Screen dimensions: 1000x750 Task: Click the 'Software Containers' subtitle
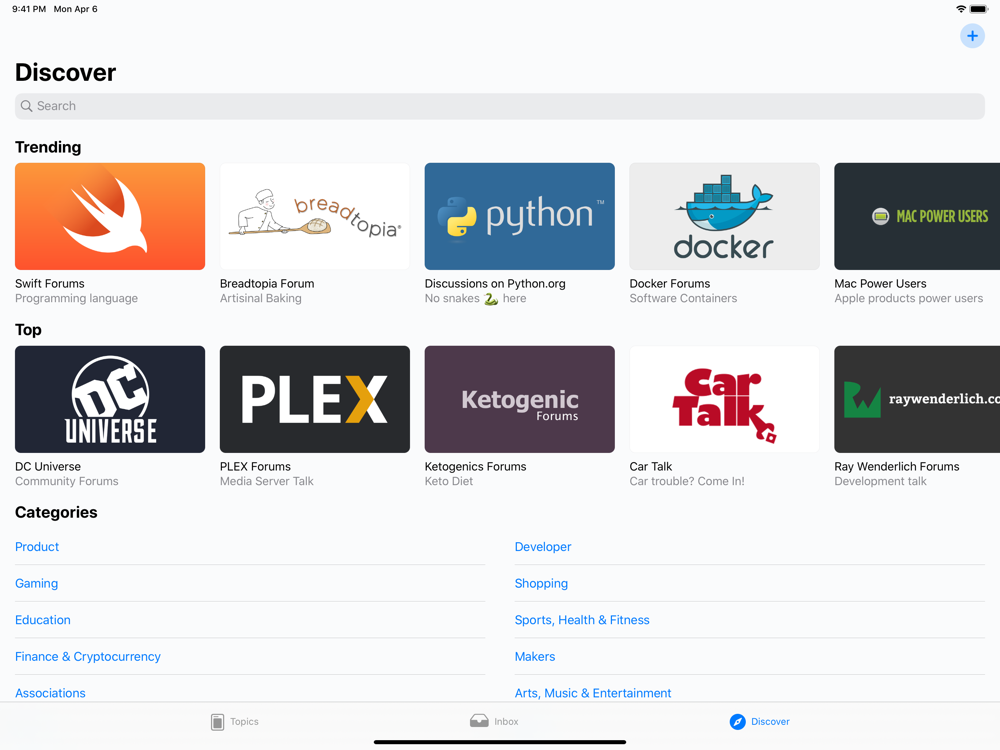[x=683, y=298]
